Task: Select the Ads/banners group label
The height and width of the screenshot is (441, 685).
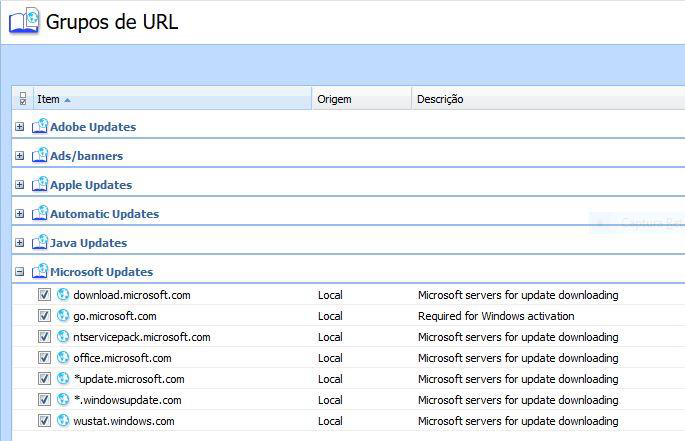Action: 86,156
